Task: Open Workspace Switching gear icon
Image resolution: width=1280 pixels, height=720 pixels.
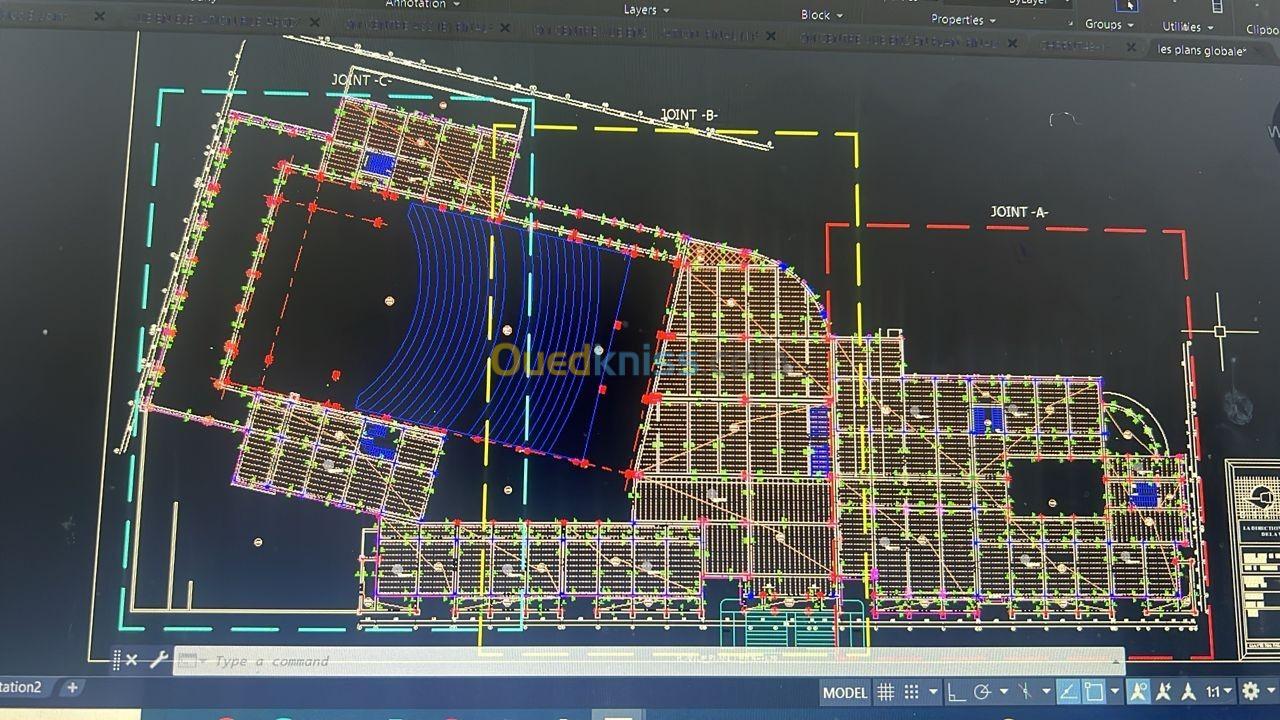Action: [1250, 692]
